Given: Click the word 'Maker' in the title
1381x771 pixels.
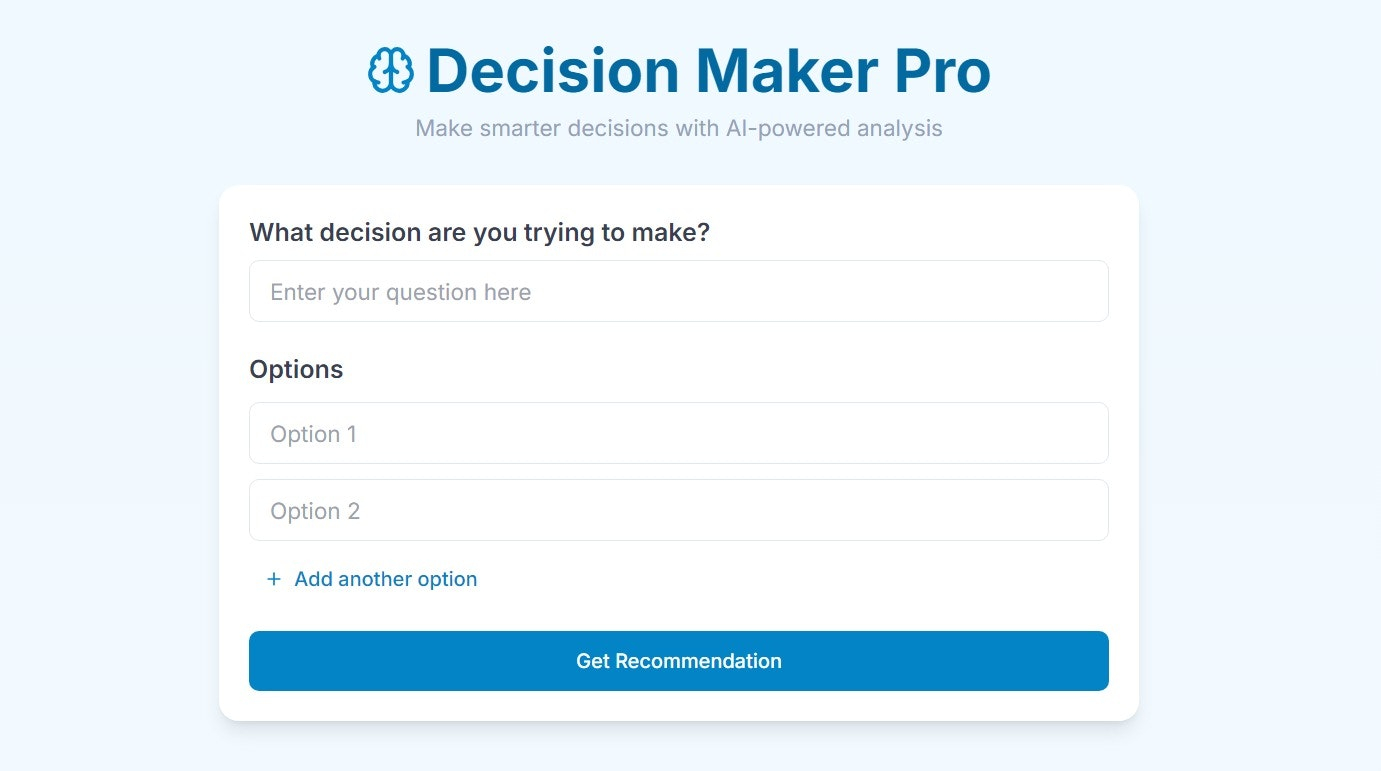Looking at the screenshot, I should click(787, 71).
